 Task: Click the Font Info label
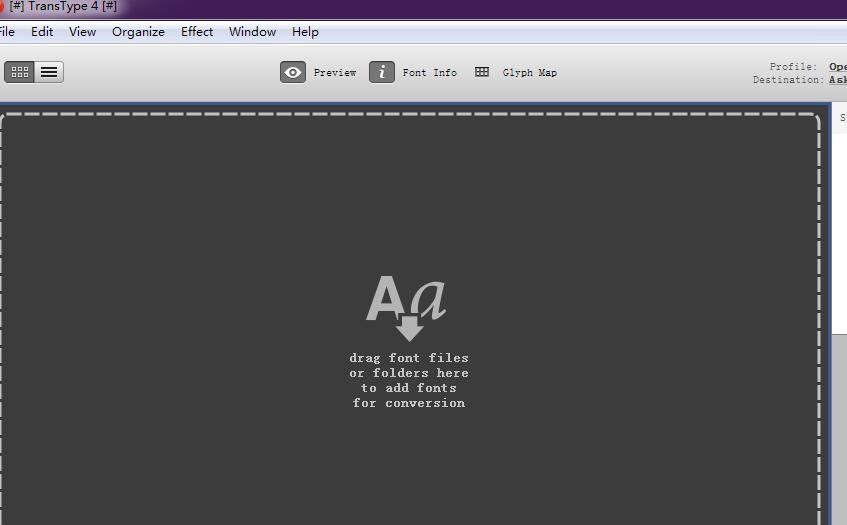429,72
